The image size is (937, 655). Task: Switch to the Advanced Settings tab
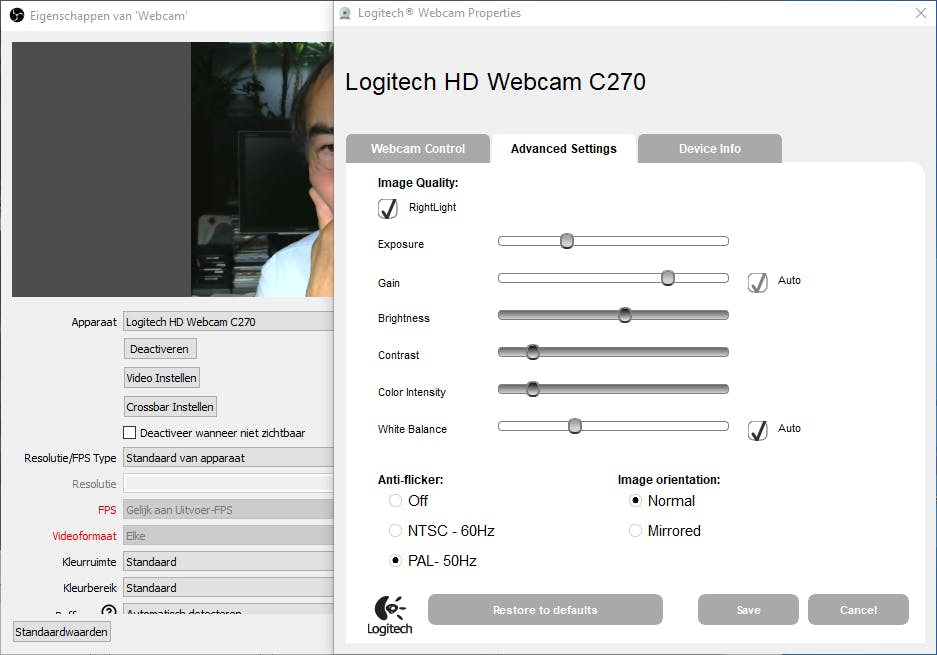[564, 149]
